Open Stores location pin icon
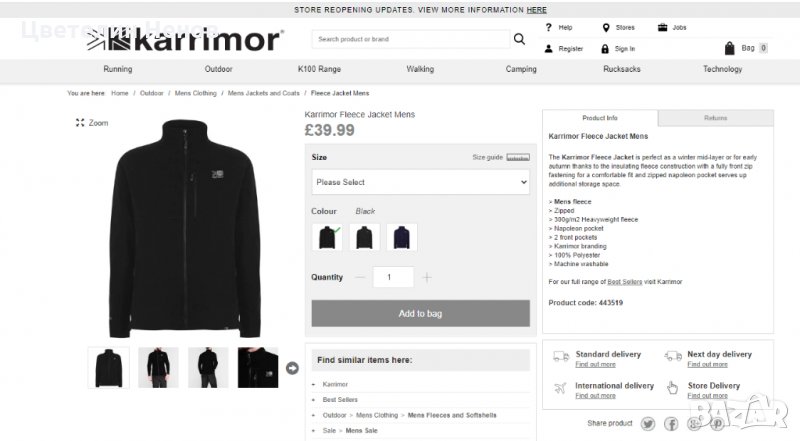Viewport: 800px width, 441px height. click(606, 28)
